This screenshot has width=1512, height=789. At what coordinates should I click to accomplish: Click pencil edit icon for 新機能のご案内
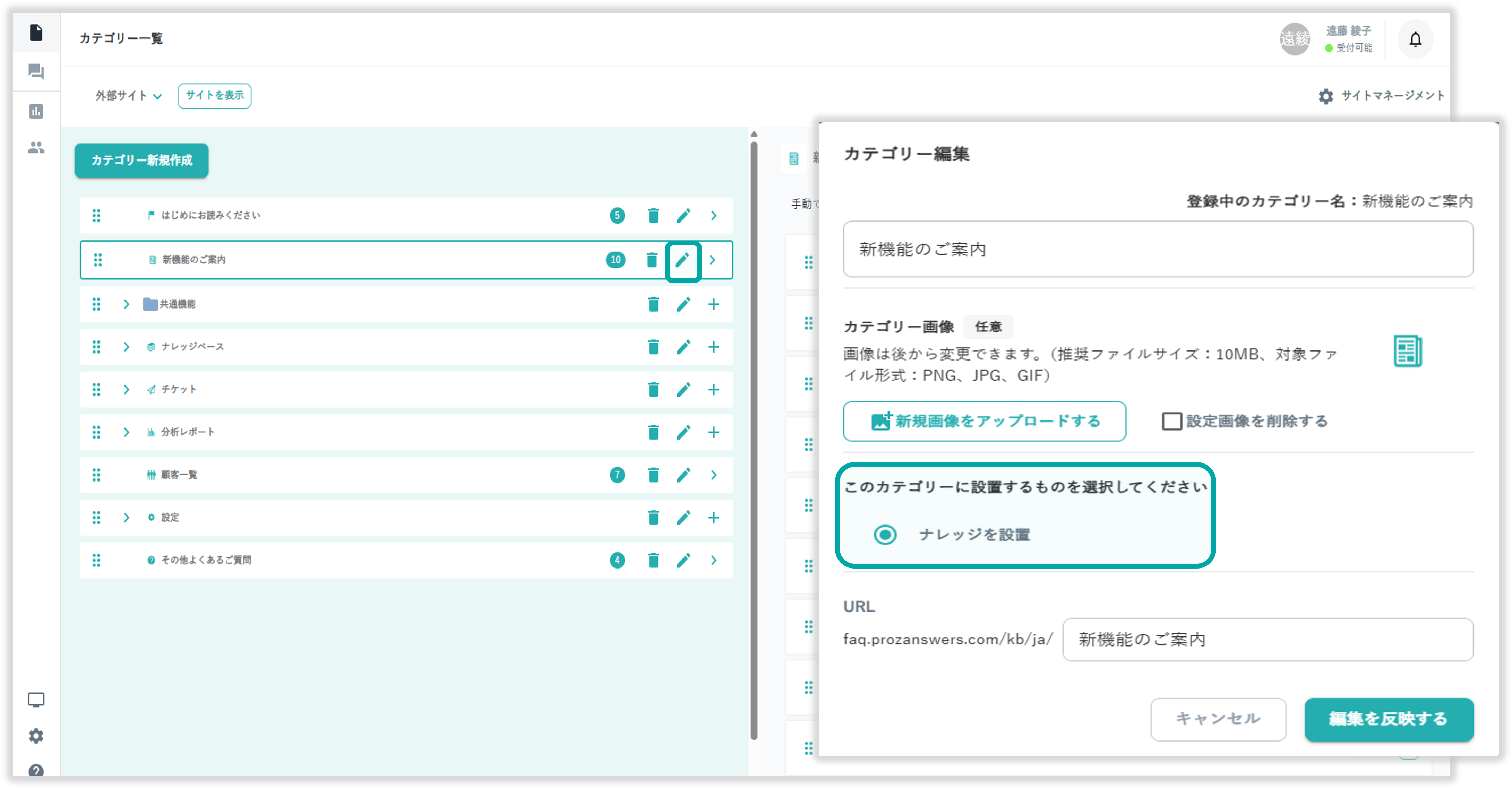pos(682,260)
